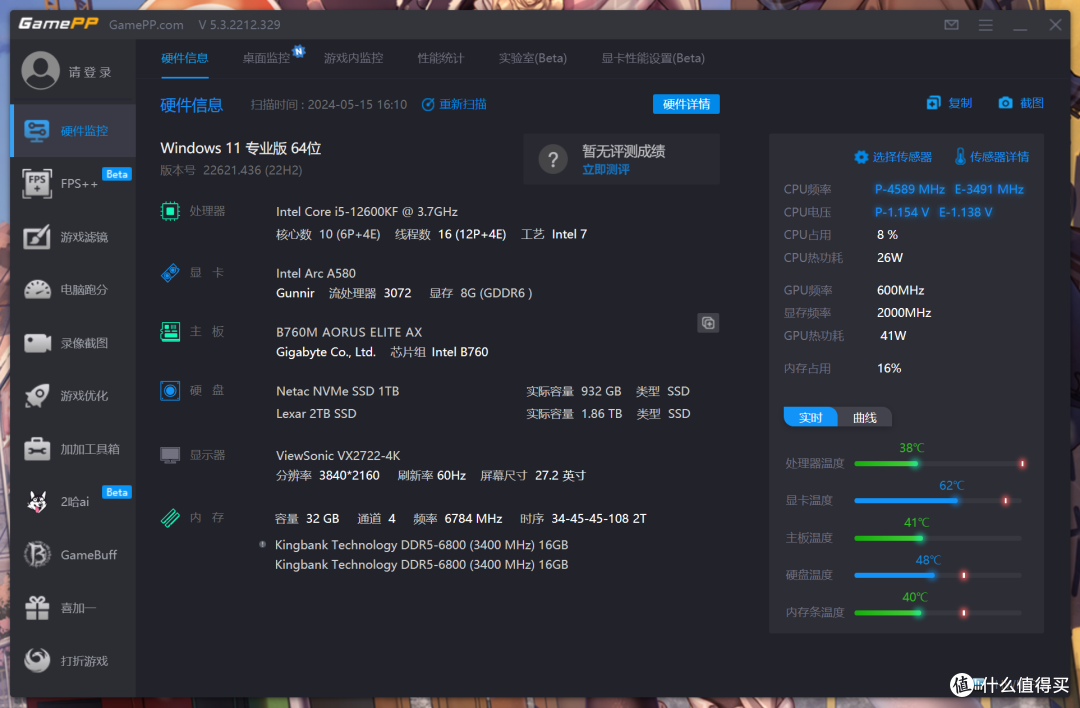Click 立即测评 link
Screen dimensions: 1080x708
[605, 169]
